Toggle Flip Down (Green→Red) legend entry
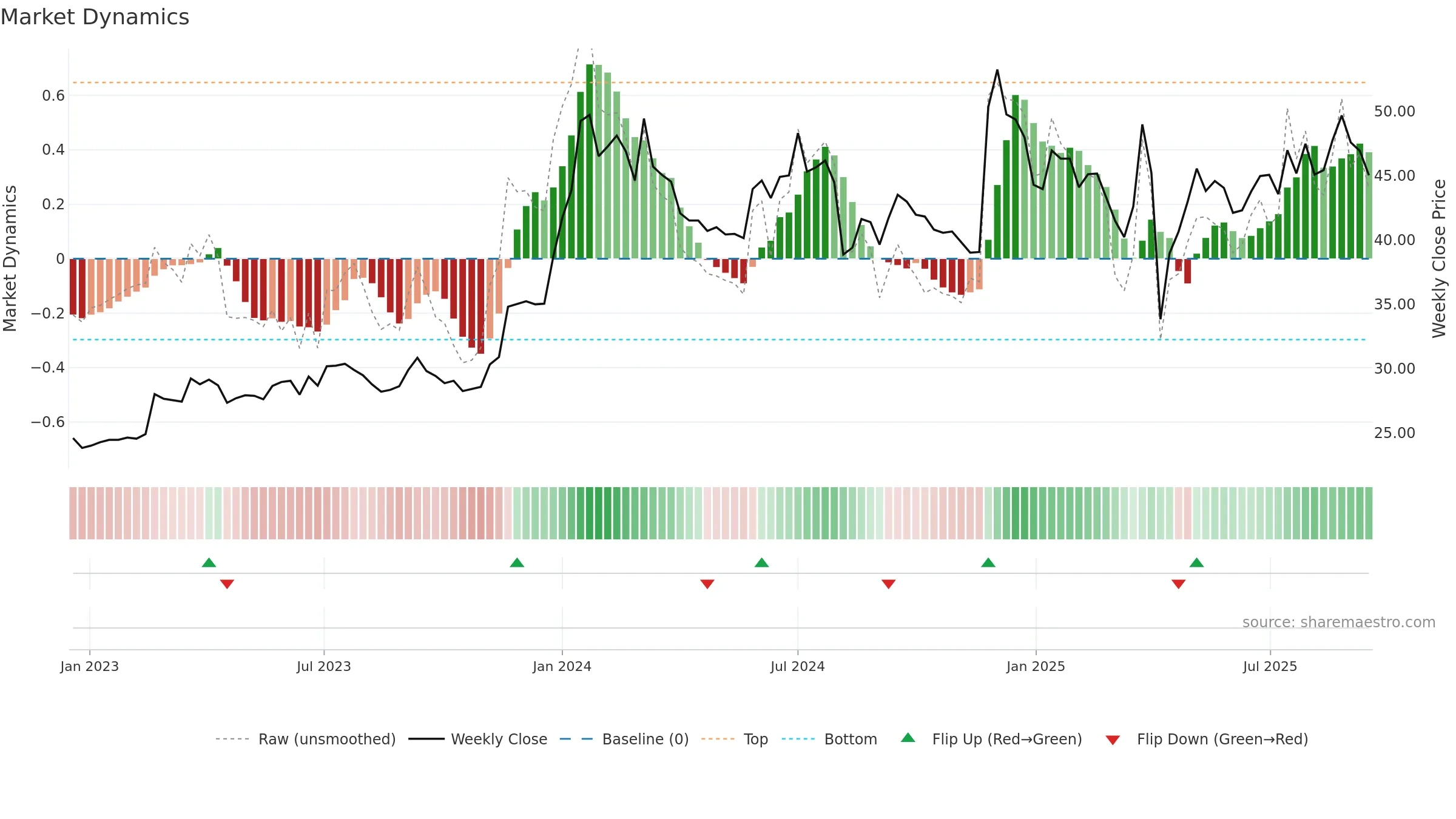Image resolution: width=1456 pixels, height=819 pixels. tap(1207, 739)
